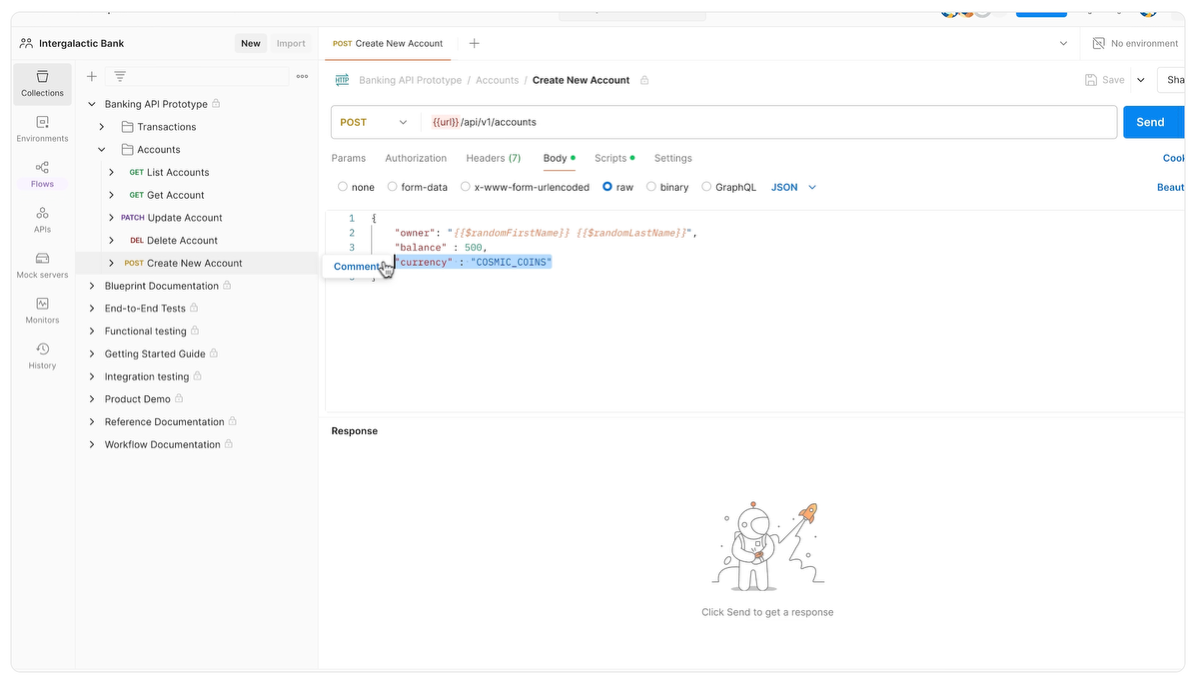
Task: Click the no environment icon
Action: click(1099, 43)
